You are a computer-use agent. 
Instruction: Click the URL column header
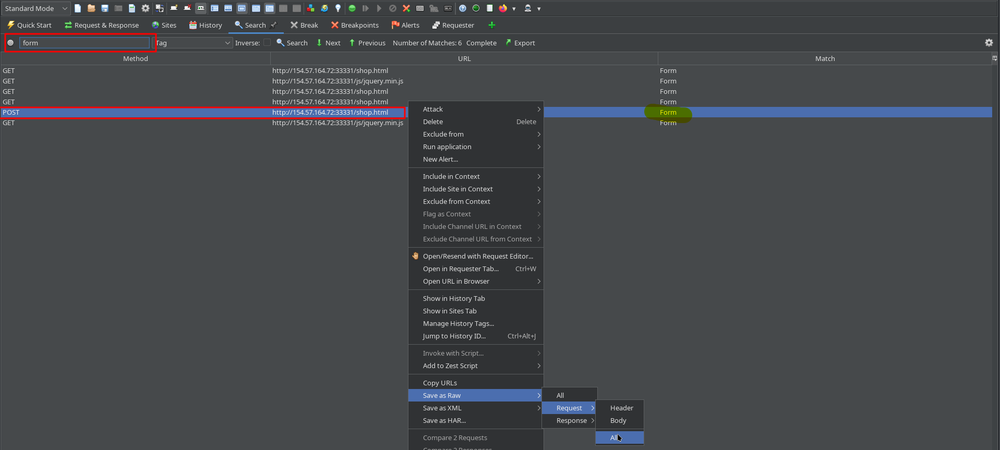click(464, 58)
